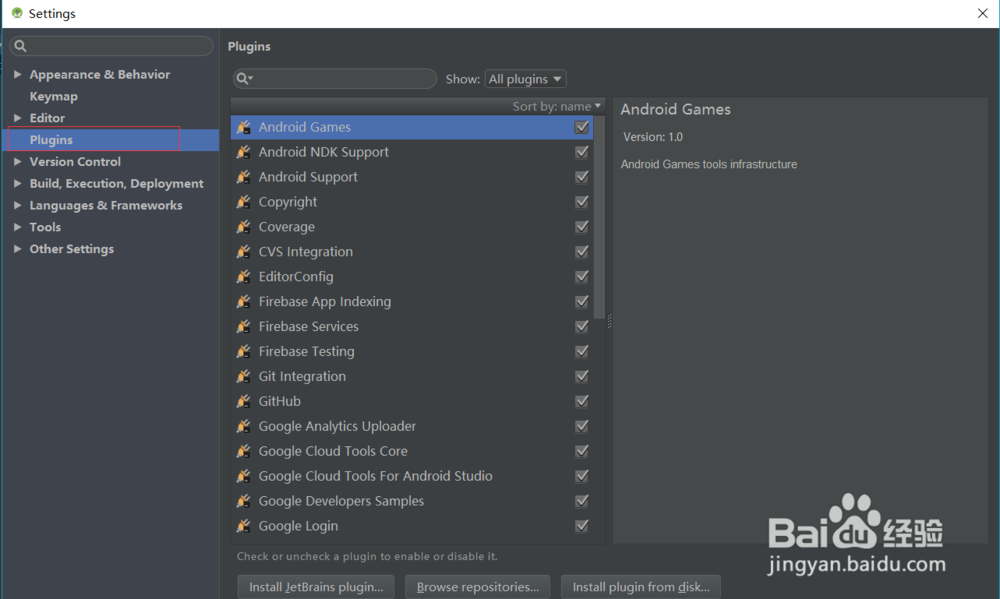
Task: Click the Google Developers Samples plugin icon
Action: (244, 500)
